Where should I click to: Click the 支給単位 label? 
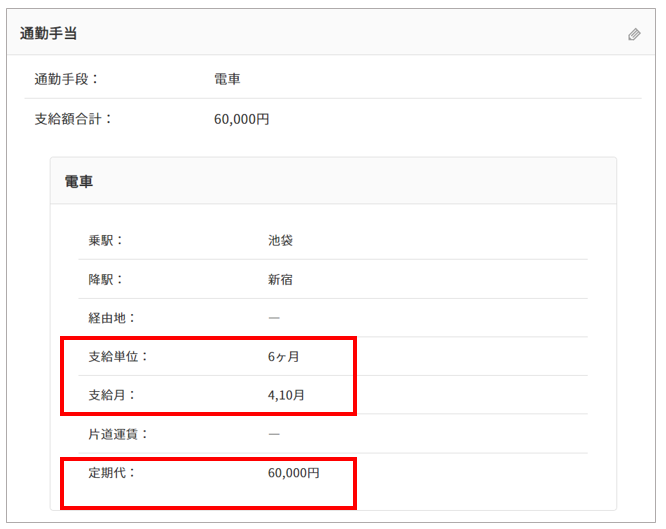[x=118, y=356]
